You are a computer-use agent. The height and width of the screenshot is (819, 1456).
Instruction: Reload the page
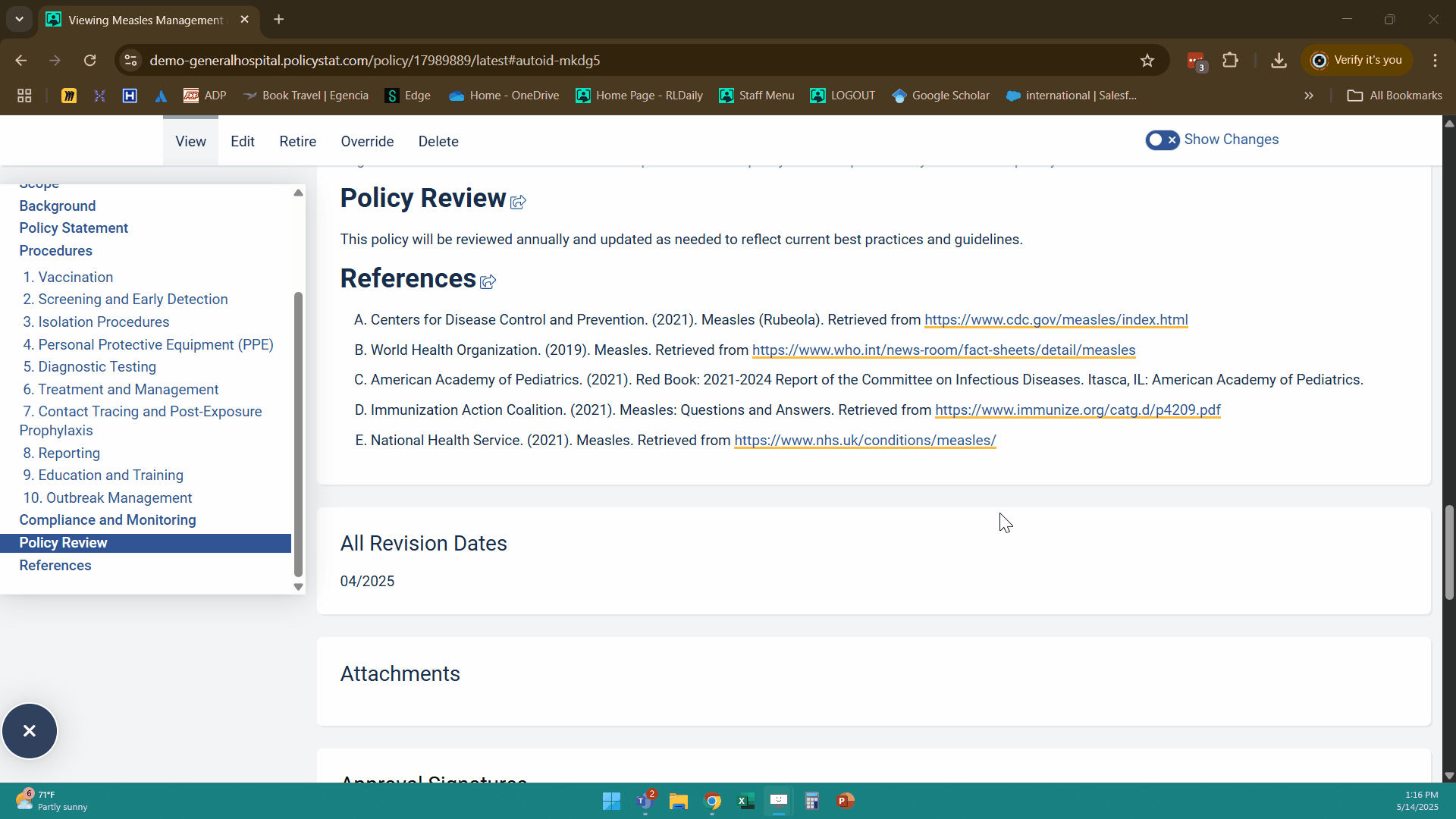tap(89, 61)
